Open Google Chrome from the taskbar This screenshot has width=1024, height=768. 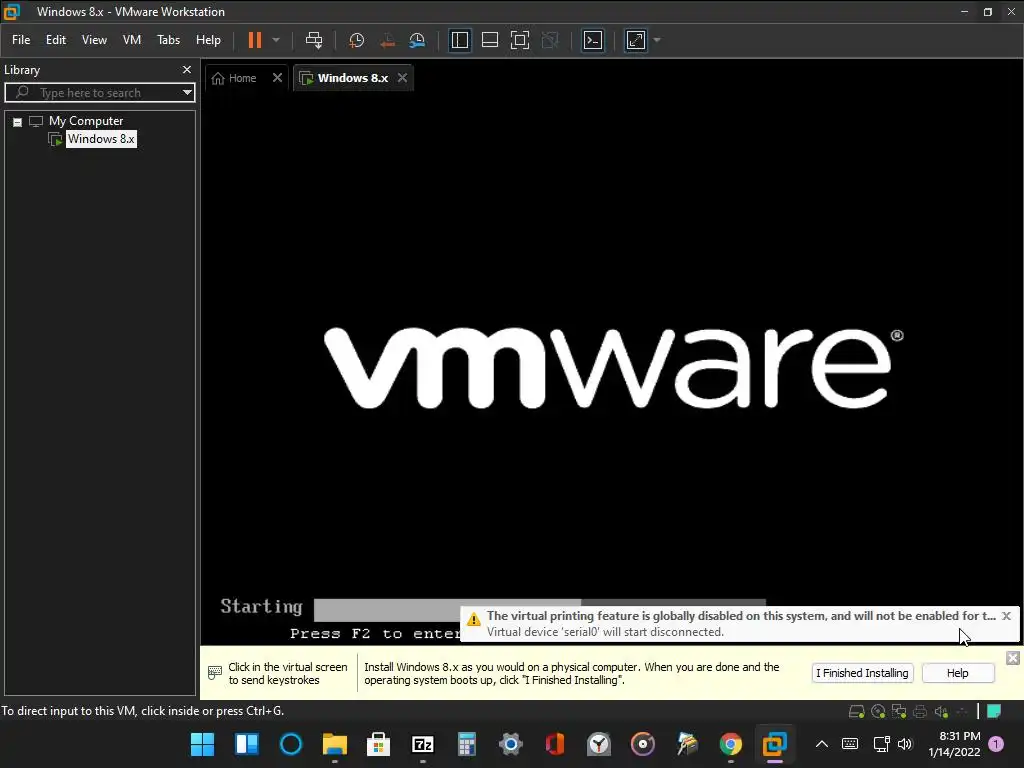coord(730,744)
